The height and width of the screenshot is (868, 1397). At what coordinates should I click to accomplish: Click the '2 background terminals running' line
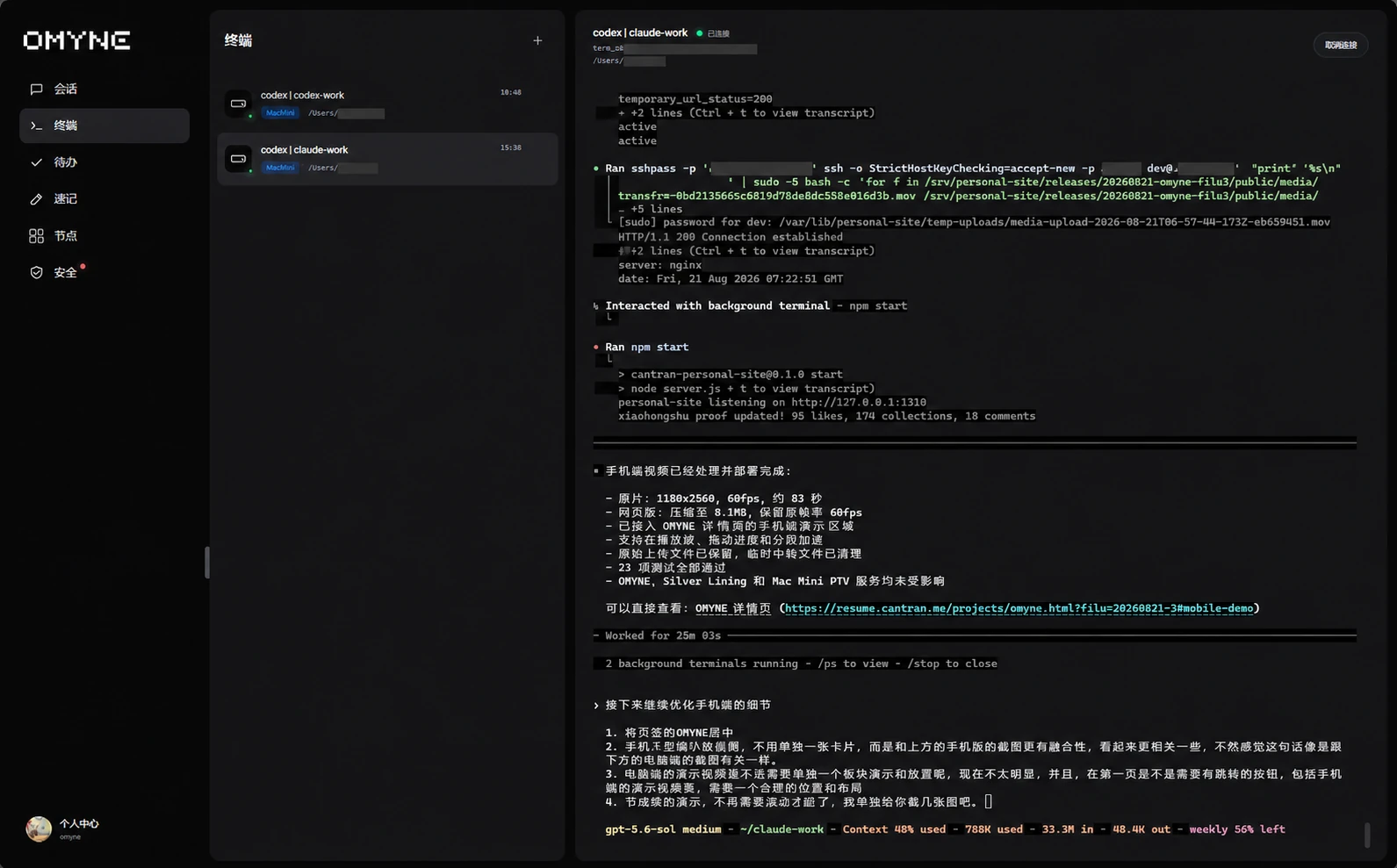[x=801, y=664]
